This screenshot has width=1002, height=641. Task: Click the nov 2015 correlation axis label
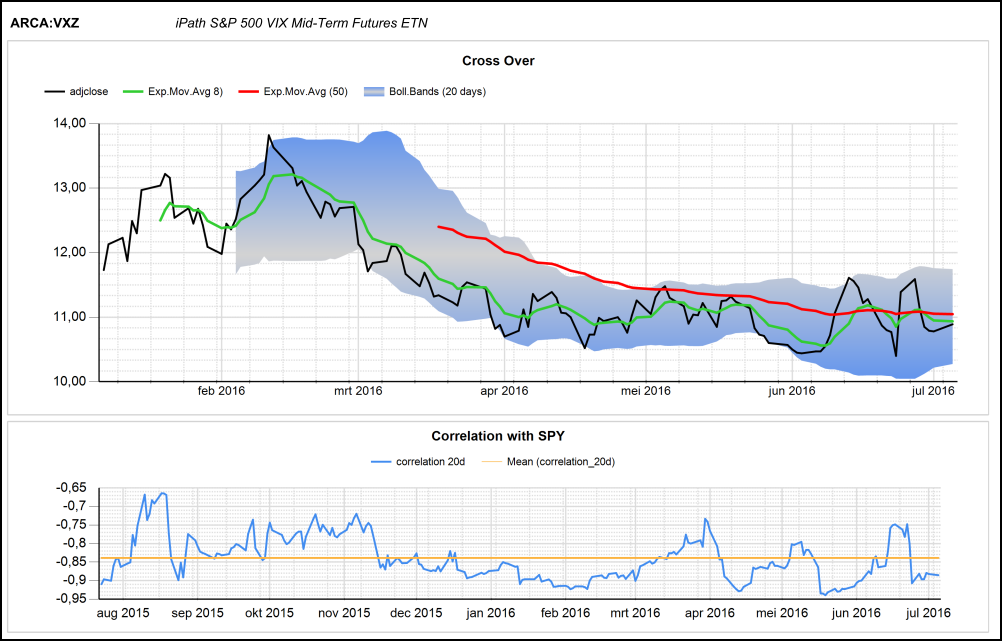(x=344, y=613)
